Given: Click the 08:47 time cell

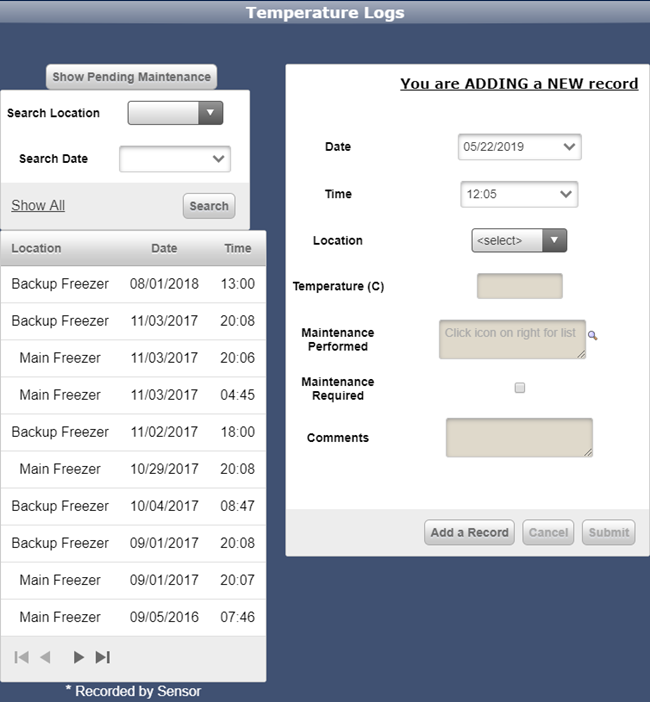Looking at the screenshot, I should point(238,506).
